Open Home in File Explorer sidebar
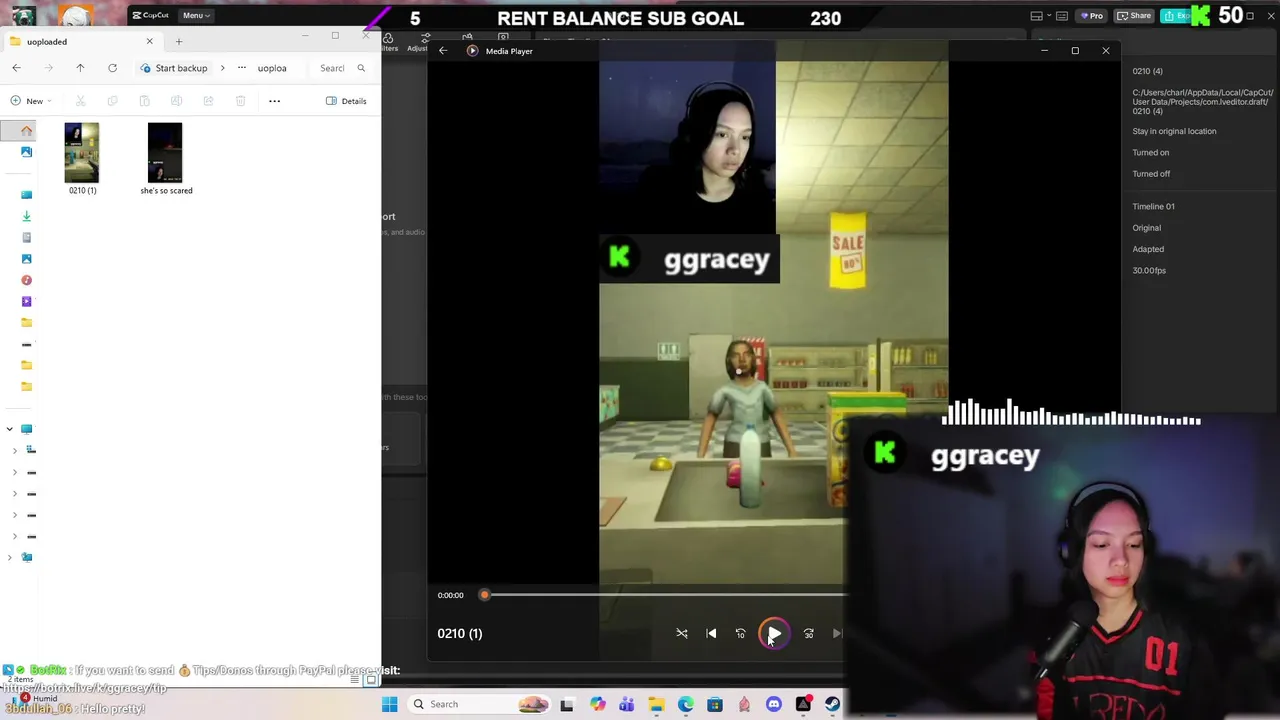The height and width of the screenshot is (720, 1280). [x=27, y=130]
